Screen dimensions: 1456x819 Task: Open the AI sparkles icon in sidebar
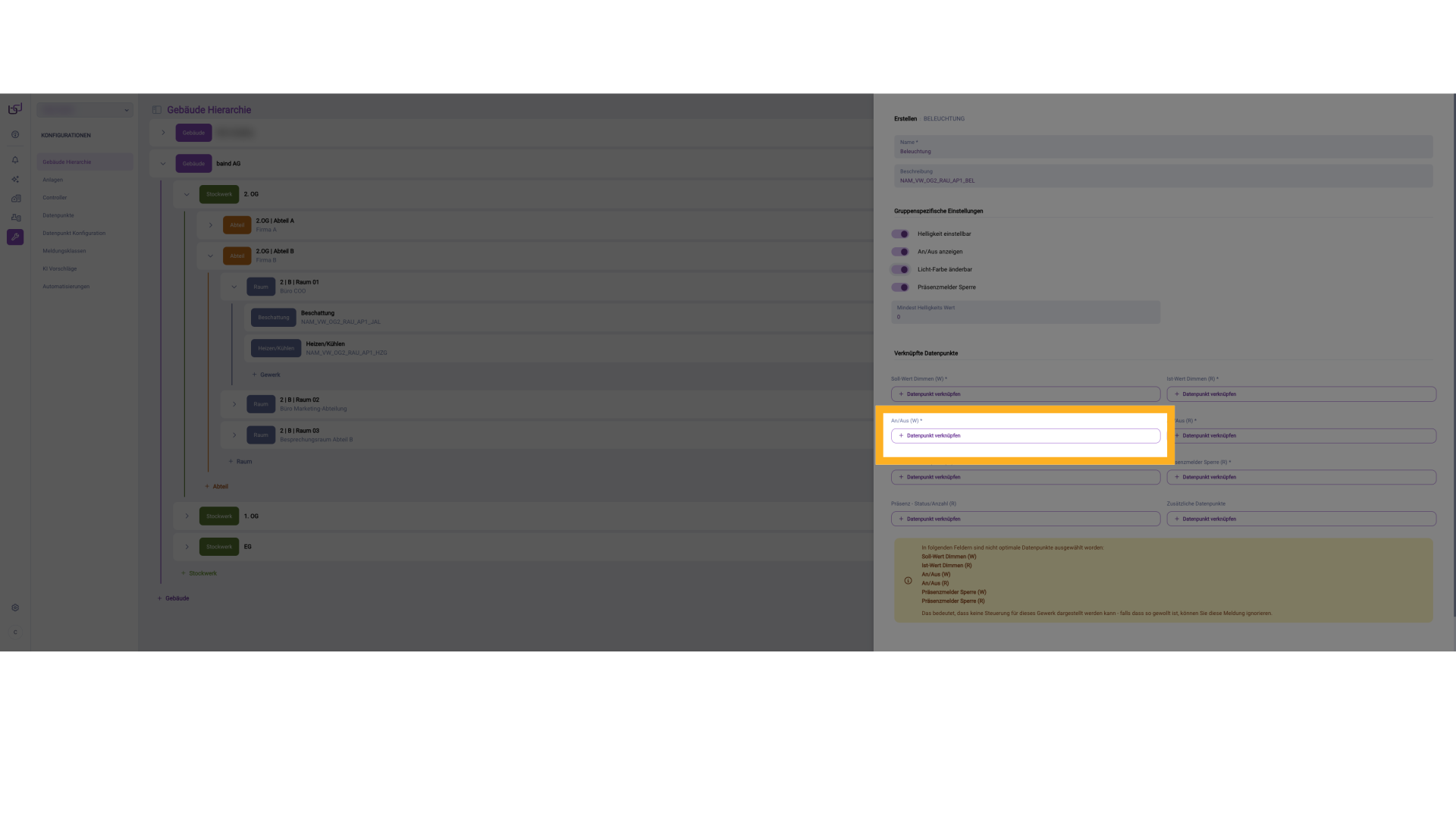tap(15, 180)
